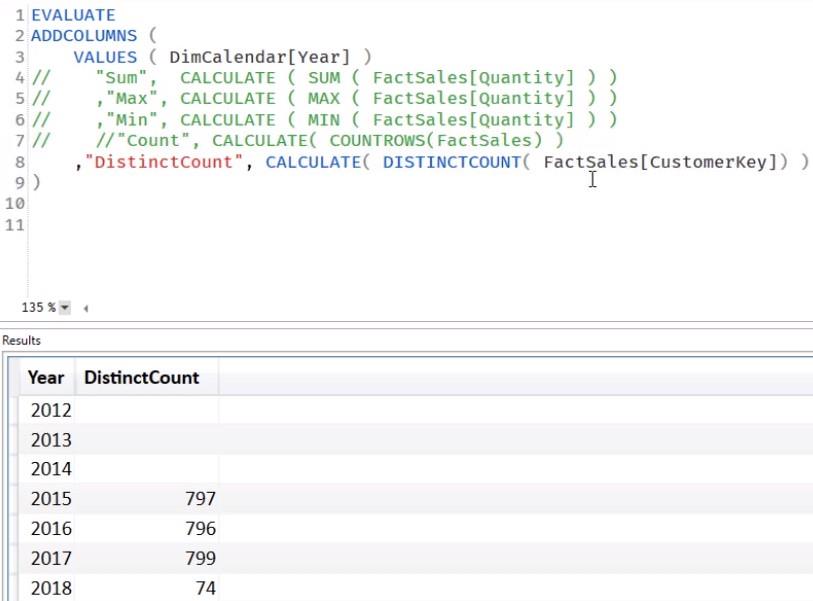
Task: Click the ADDCOLUMNS function on line 2
Action: [84, 36]
